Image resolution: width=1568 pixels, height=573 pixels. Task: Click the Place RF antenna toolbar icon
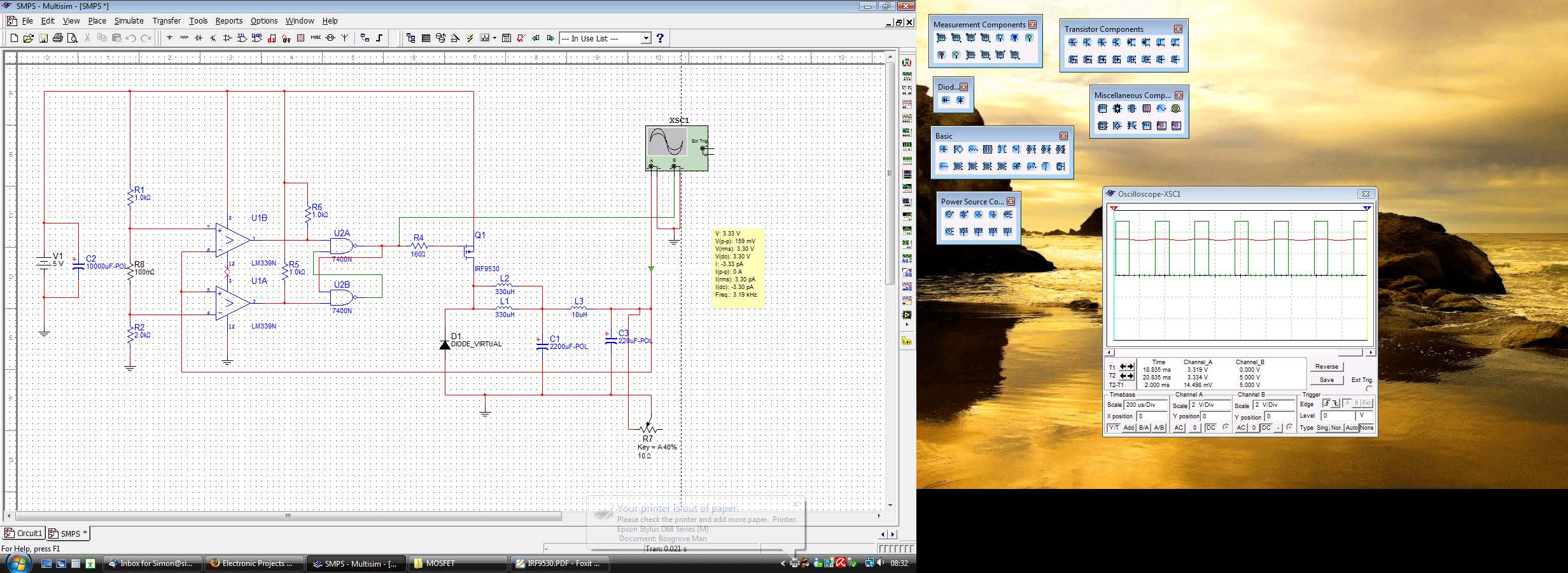(x=345, y=38)
